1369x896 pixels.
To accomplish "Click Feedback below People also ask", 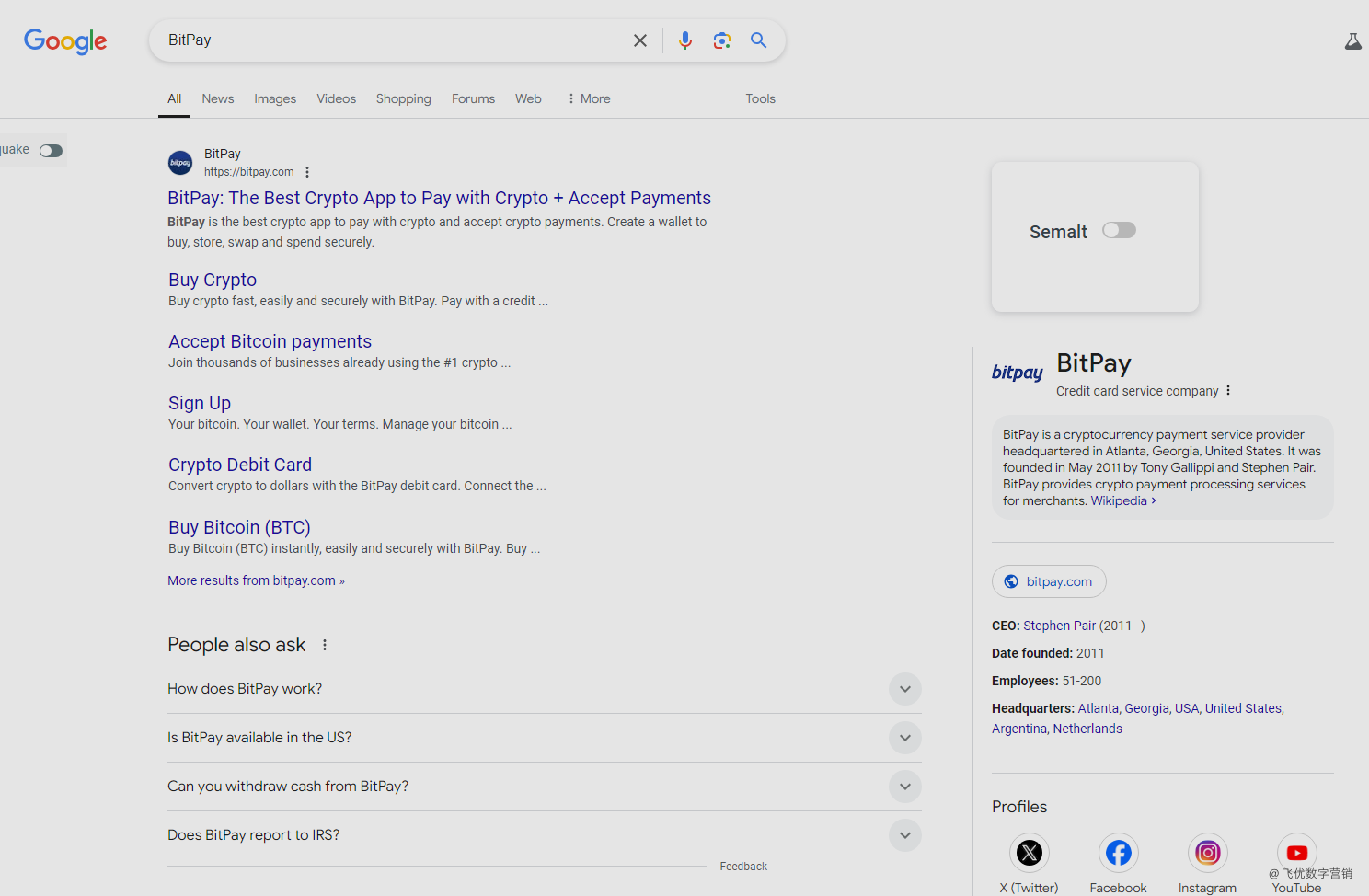I will point(743,867).
